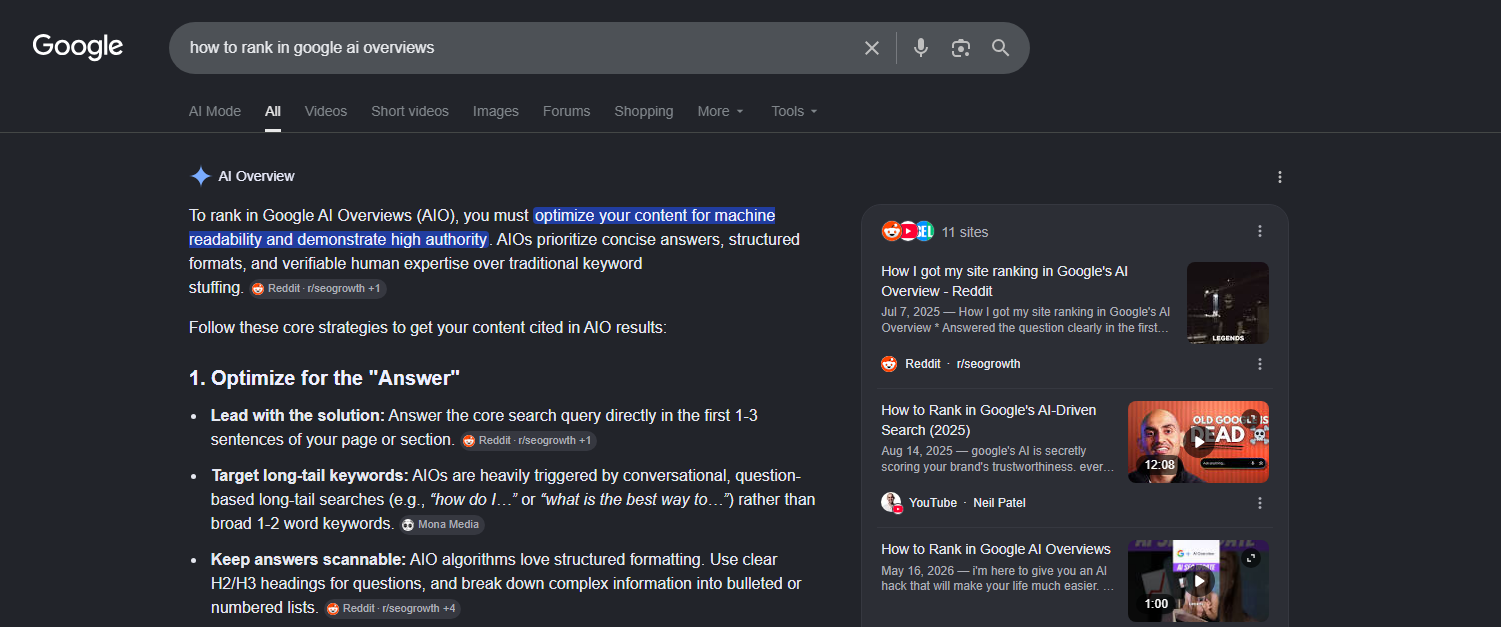
Task: Click the 'Neil Patel' channel name
Action: 1000,503
